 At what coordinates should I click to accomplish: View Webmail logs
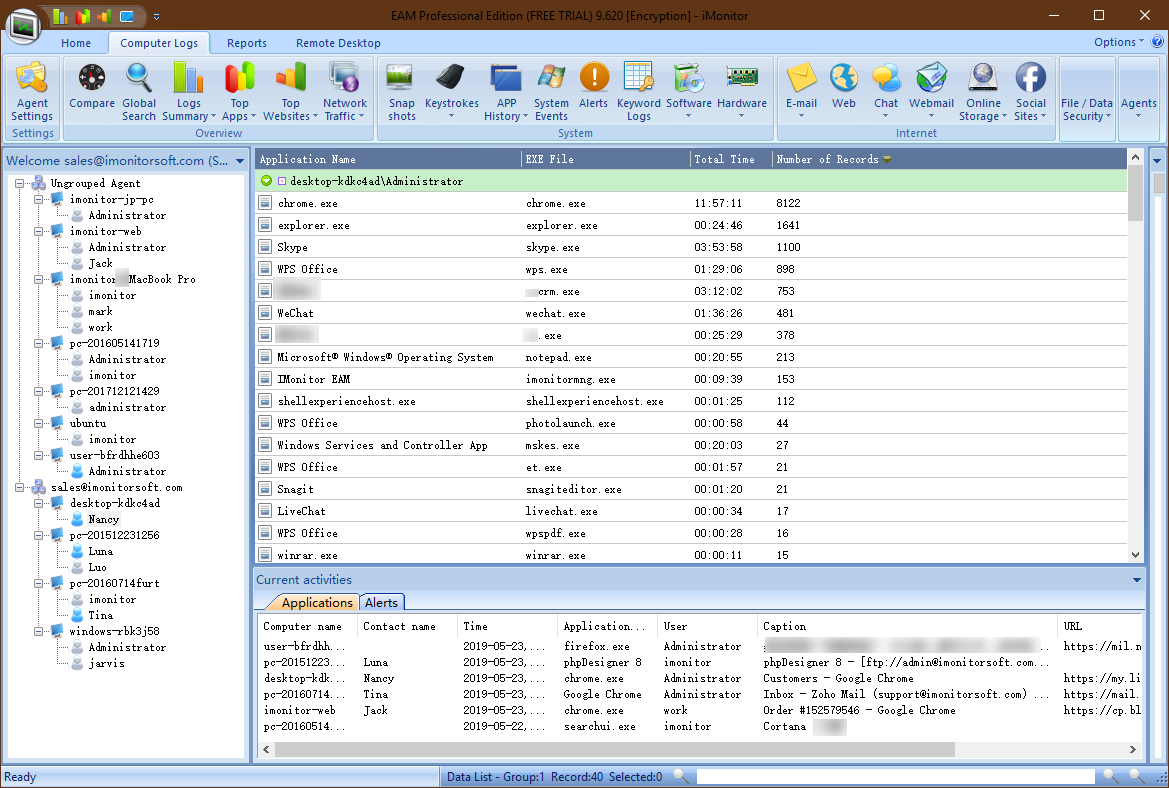pyautogui.click(x=931, y=90)
